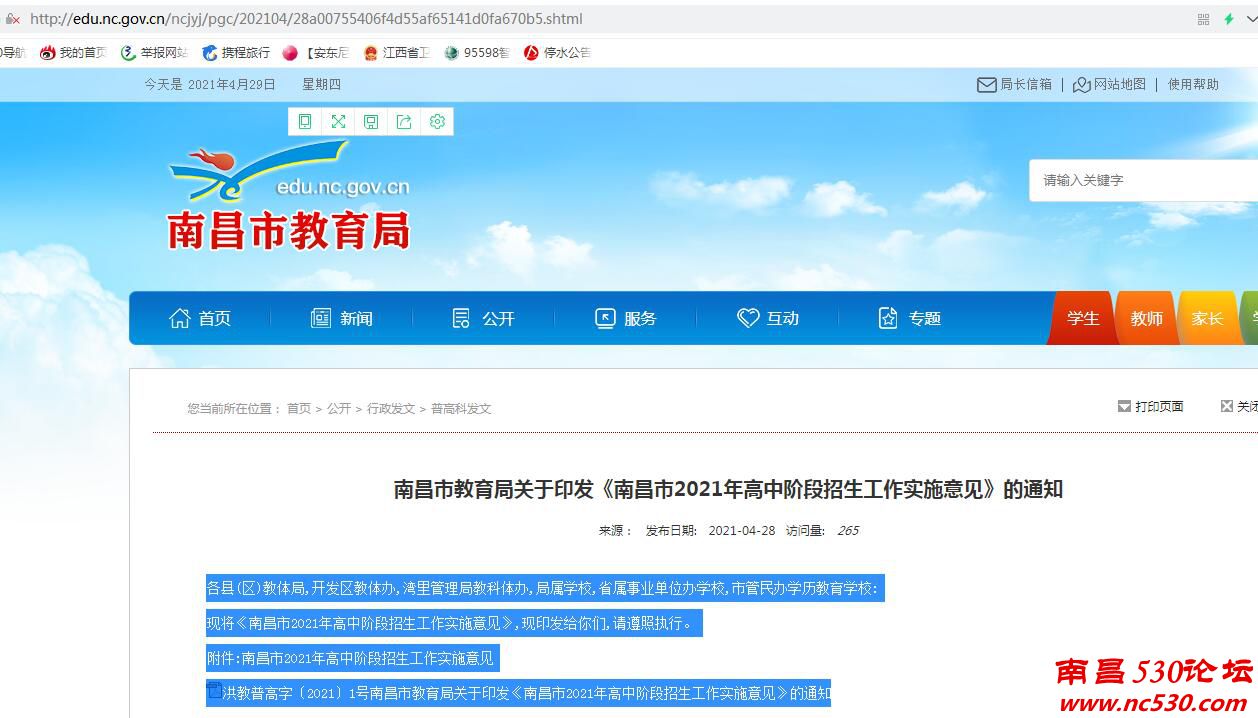The height and width of the screenshot is (718, 1258).
Task: Click the share icon in the page toolbar
Action: coord(404,121)
